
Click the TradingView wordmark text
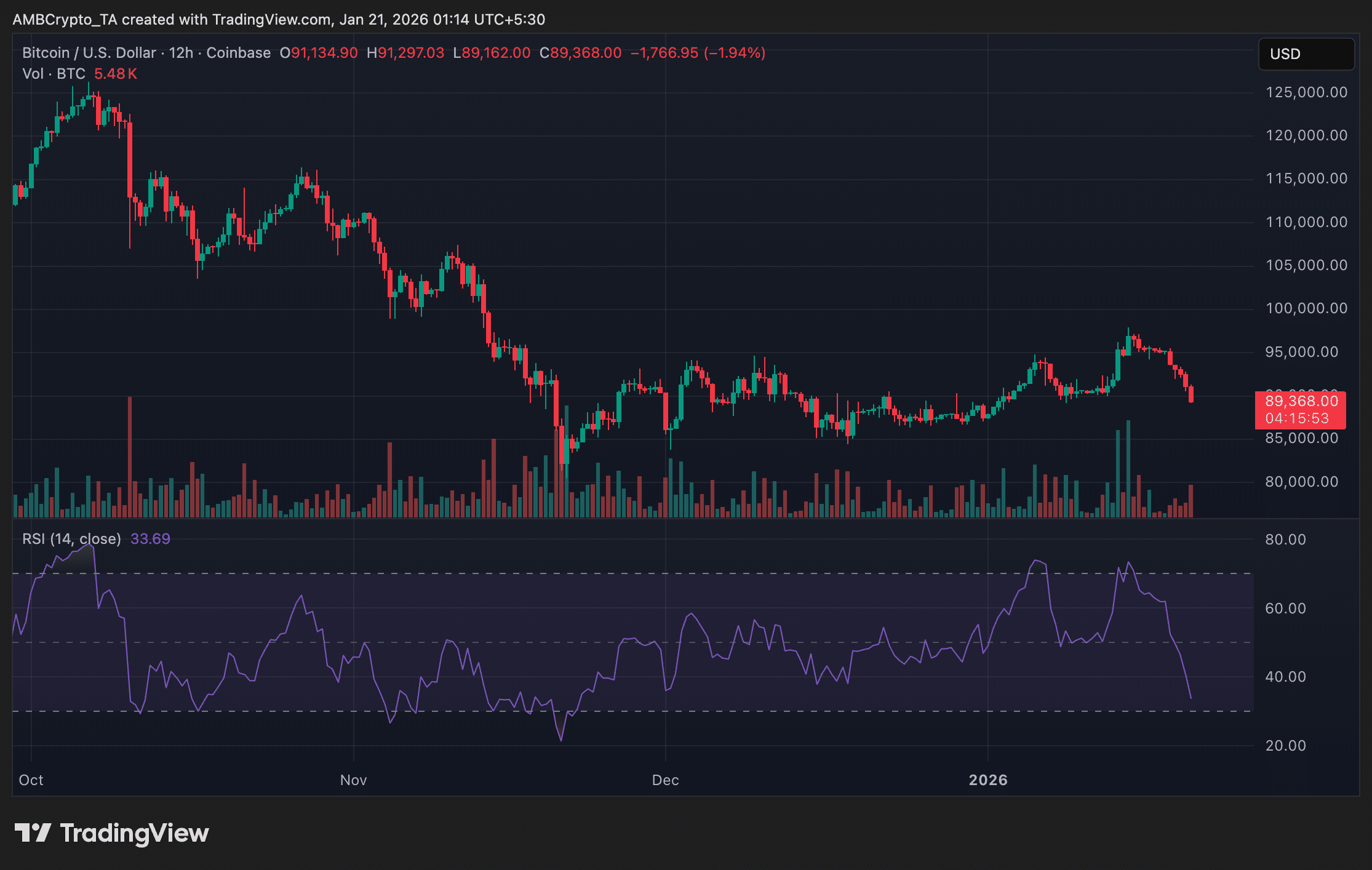[134, 833]
